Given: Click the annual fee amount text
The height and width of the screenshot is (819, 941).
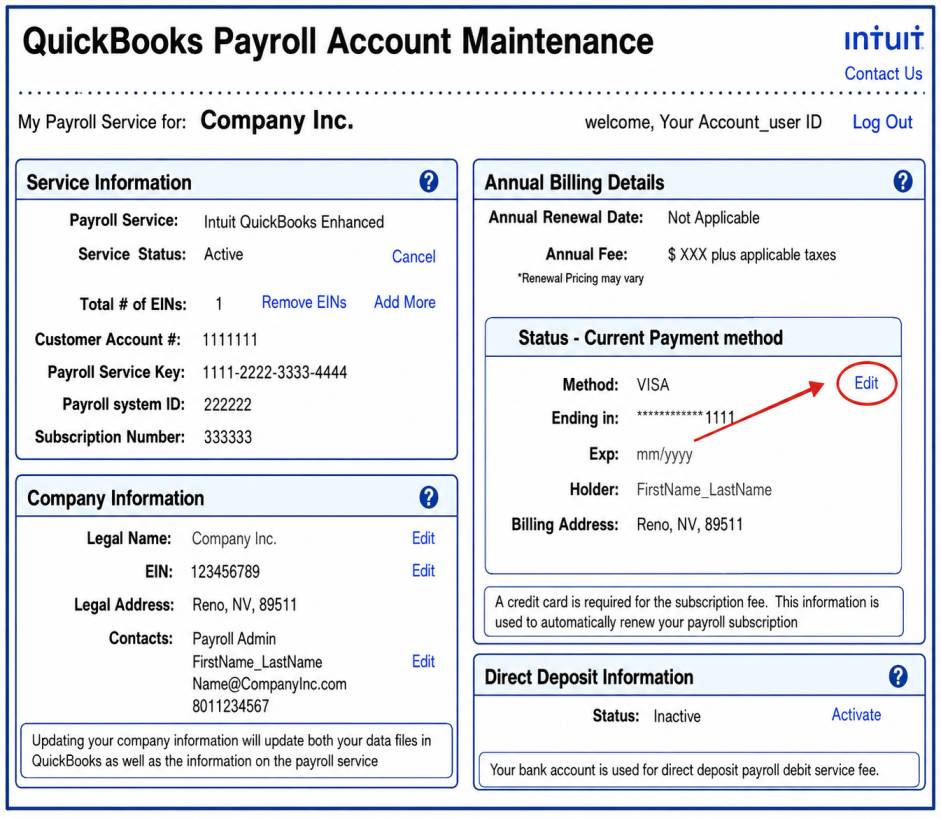Looking at the screenshot, I should click(x=751, y=255).
